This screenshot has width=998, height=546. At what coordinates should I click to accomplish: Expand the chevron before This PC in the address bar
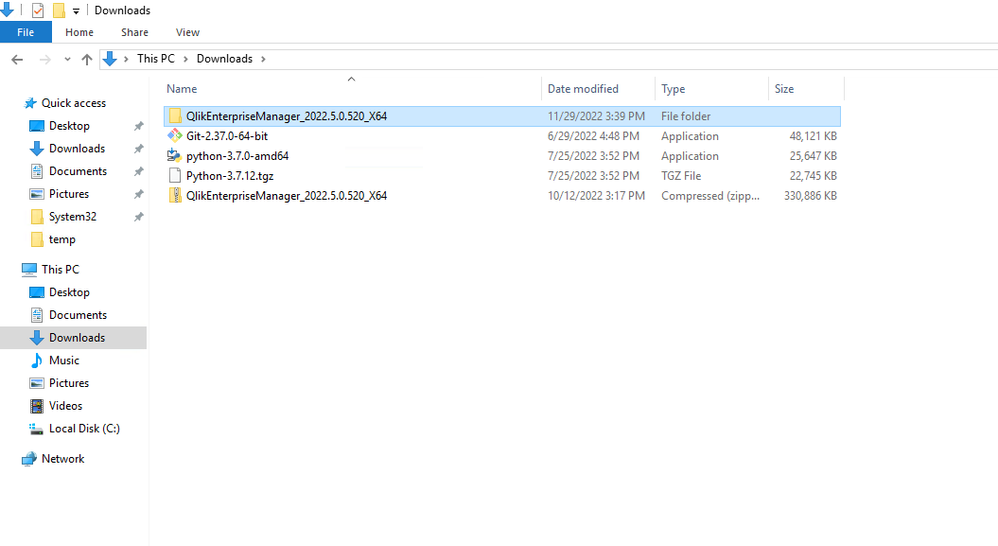[x=126, y=59]
